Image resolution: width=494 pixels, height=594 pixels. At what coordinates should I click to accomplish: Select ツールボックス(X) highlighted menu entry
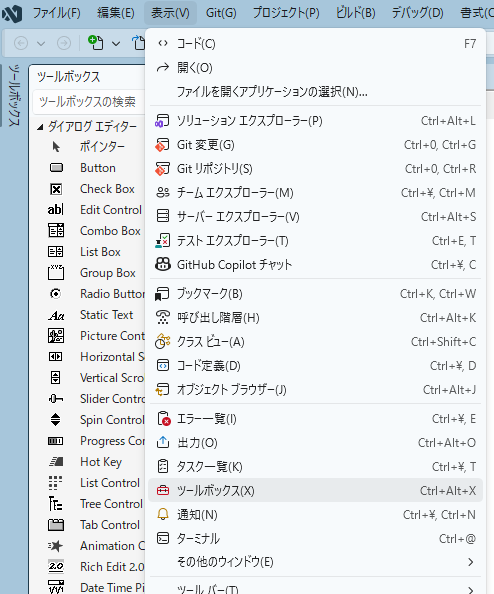coord(316,491)
